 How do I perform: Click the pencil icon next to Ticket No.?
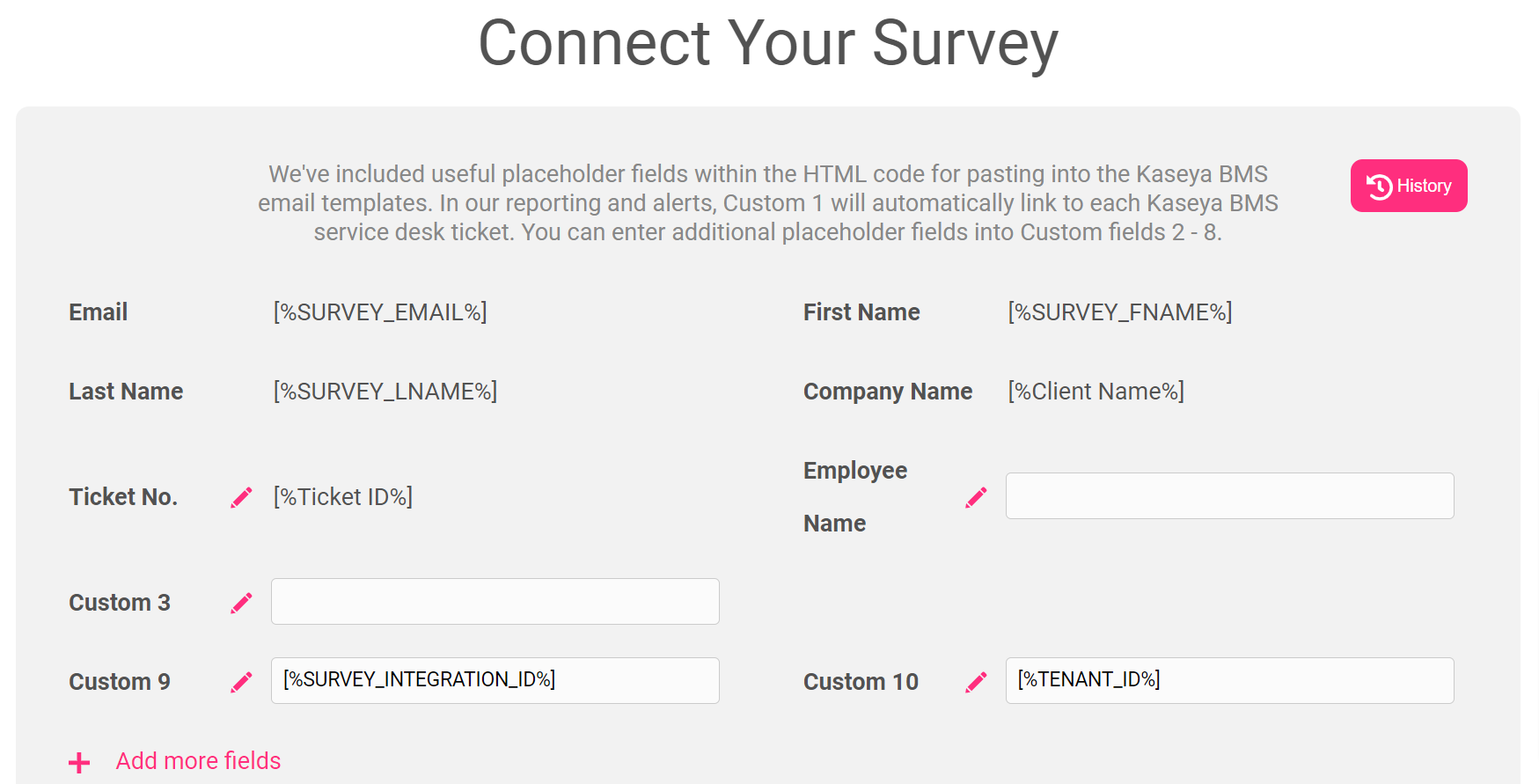tap(241, 497)
